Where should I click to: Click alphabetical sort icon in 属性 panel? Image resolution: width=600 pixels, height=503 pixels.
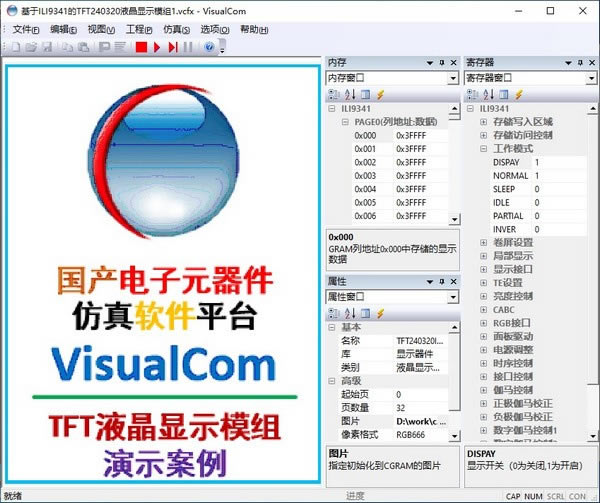click(350, 313)
